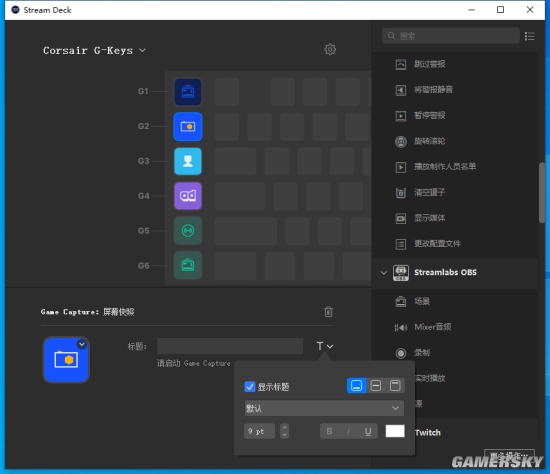Screen dimensions: 550x474
Task: Toggle bold title formatting
Action: (329, 431)
